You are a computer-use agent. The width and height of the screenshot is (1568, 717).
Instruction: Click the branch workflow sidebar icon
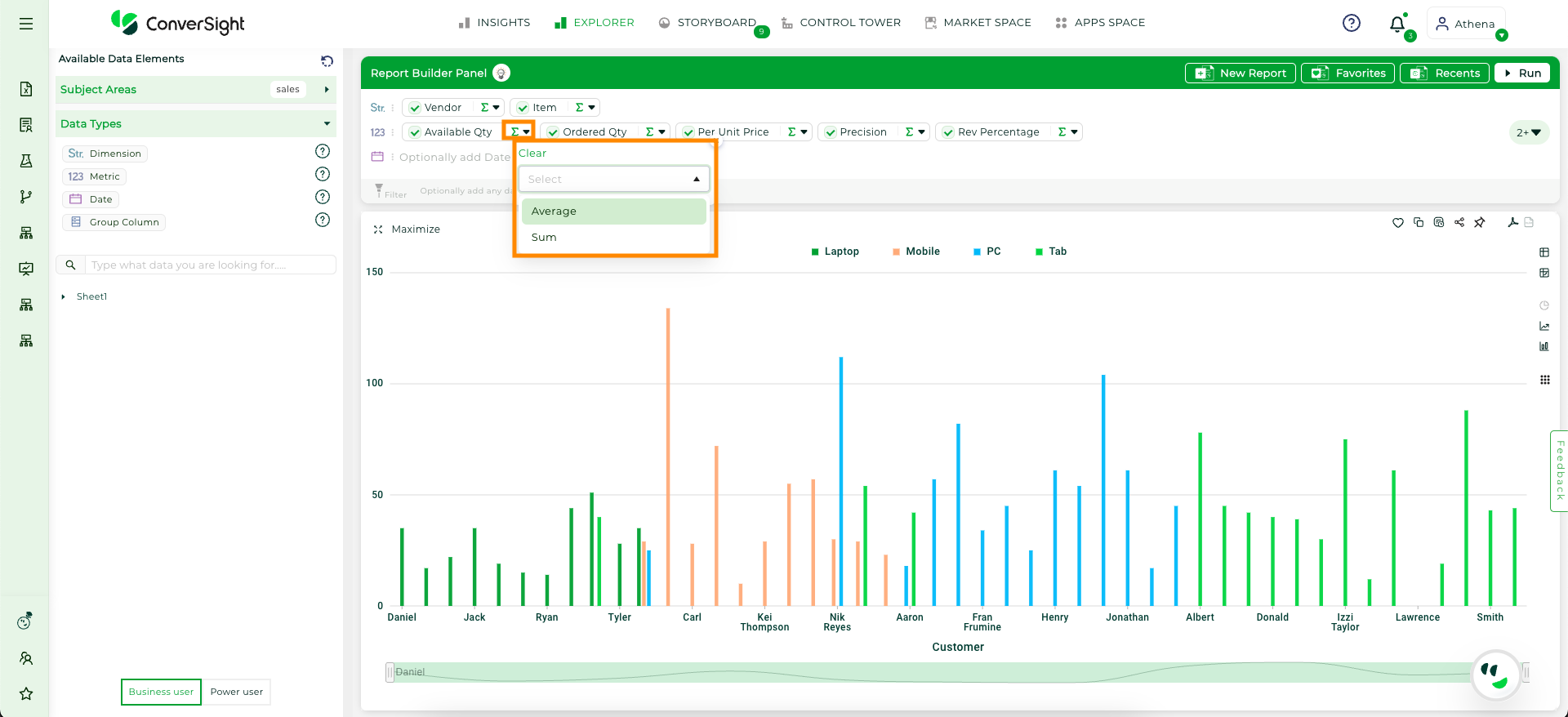[x=26, y=197]
